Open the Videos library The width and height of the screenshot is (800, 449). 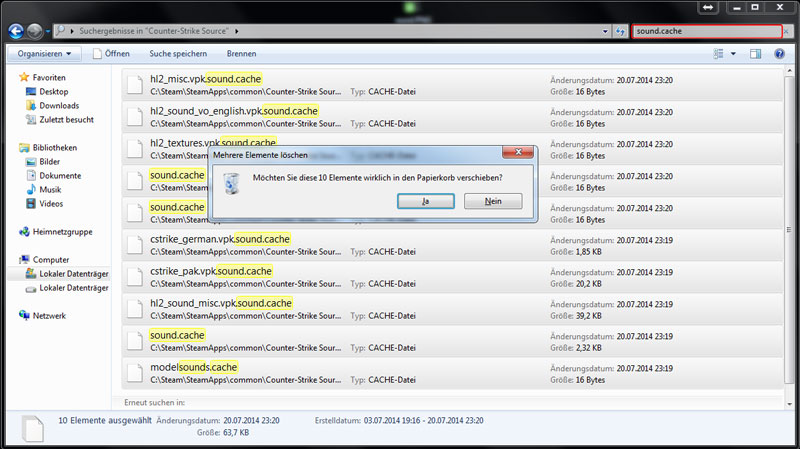click(44, 204)
